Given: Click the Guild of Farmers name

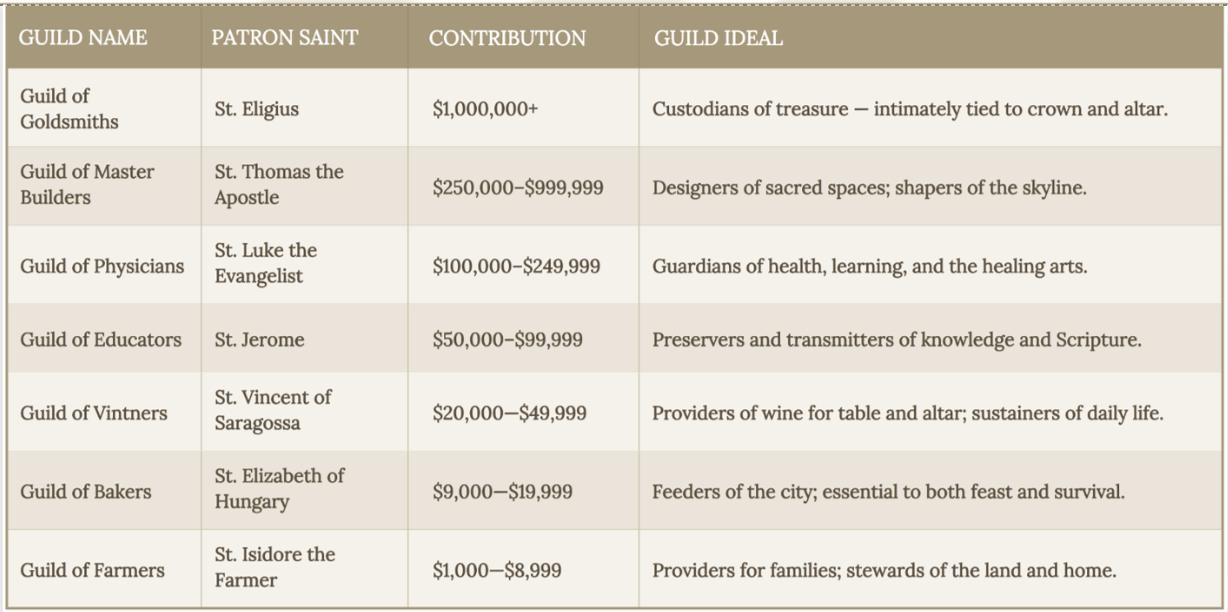Looking at the screenshot, I should point(92,570).
